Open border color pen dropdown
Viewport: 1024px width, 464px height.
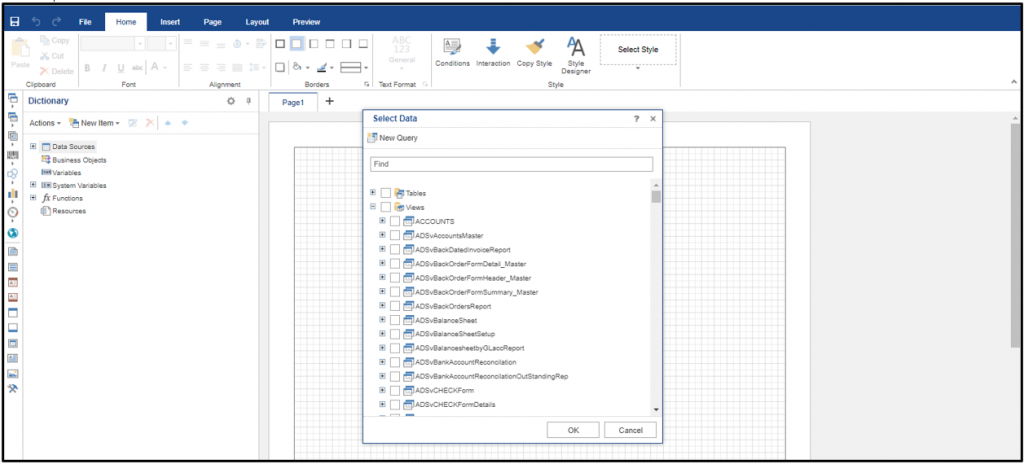coord(332,67)
